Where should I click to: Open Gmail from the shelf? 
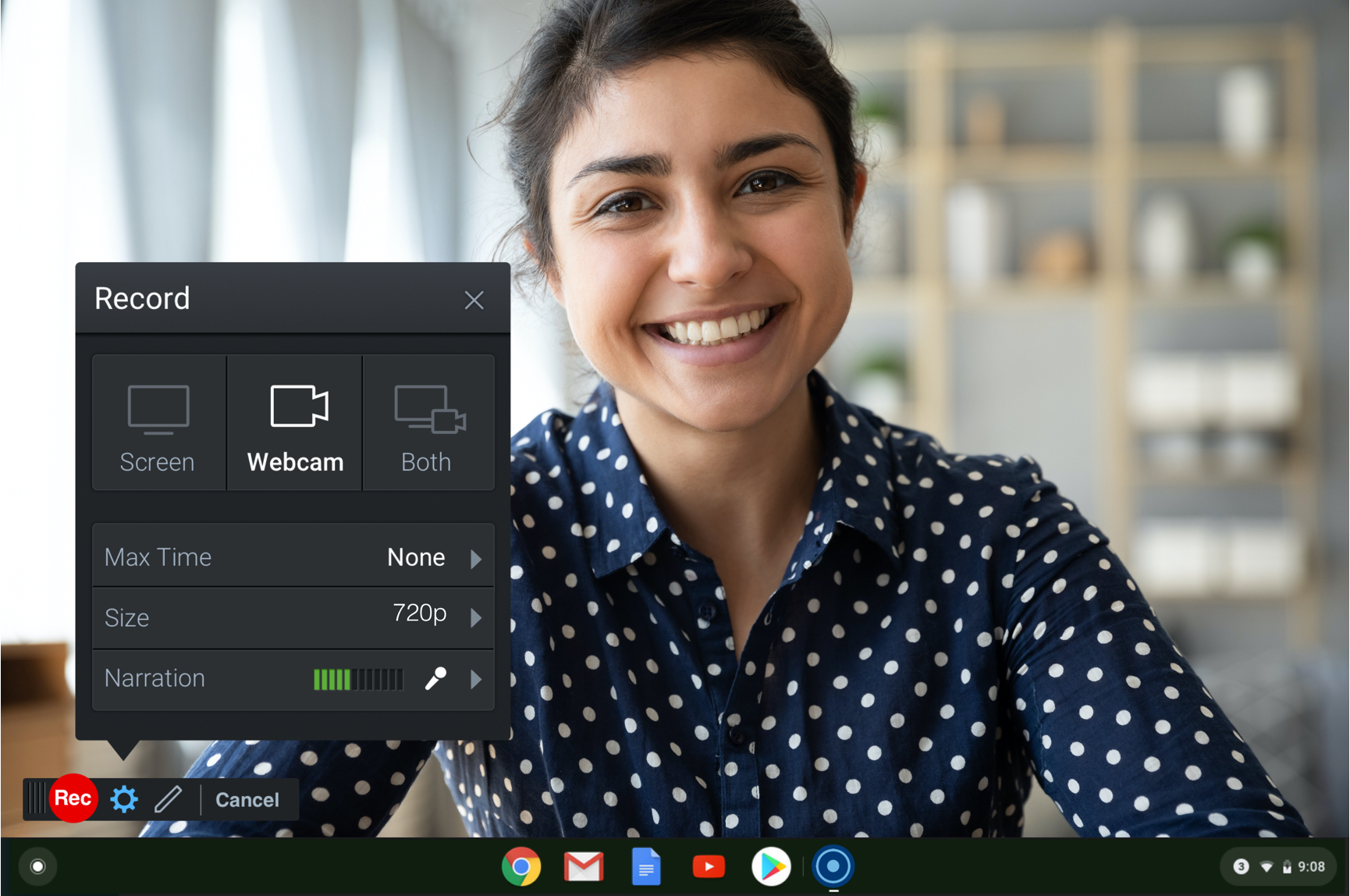tap(583, 866)
